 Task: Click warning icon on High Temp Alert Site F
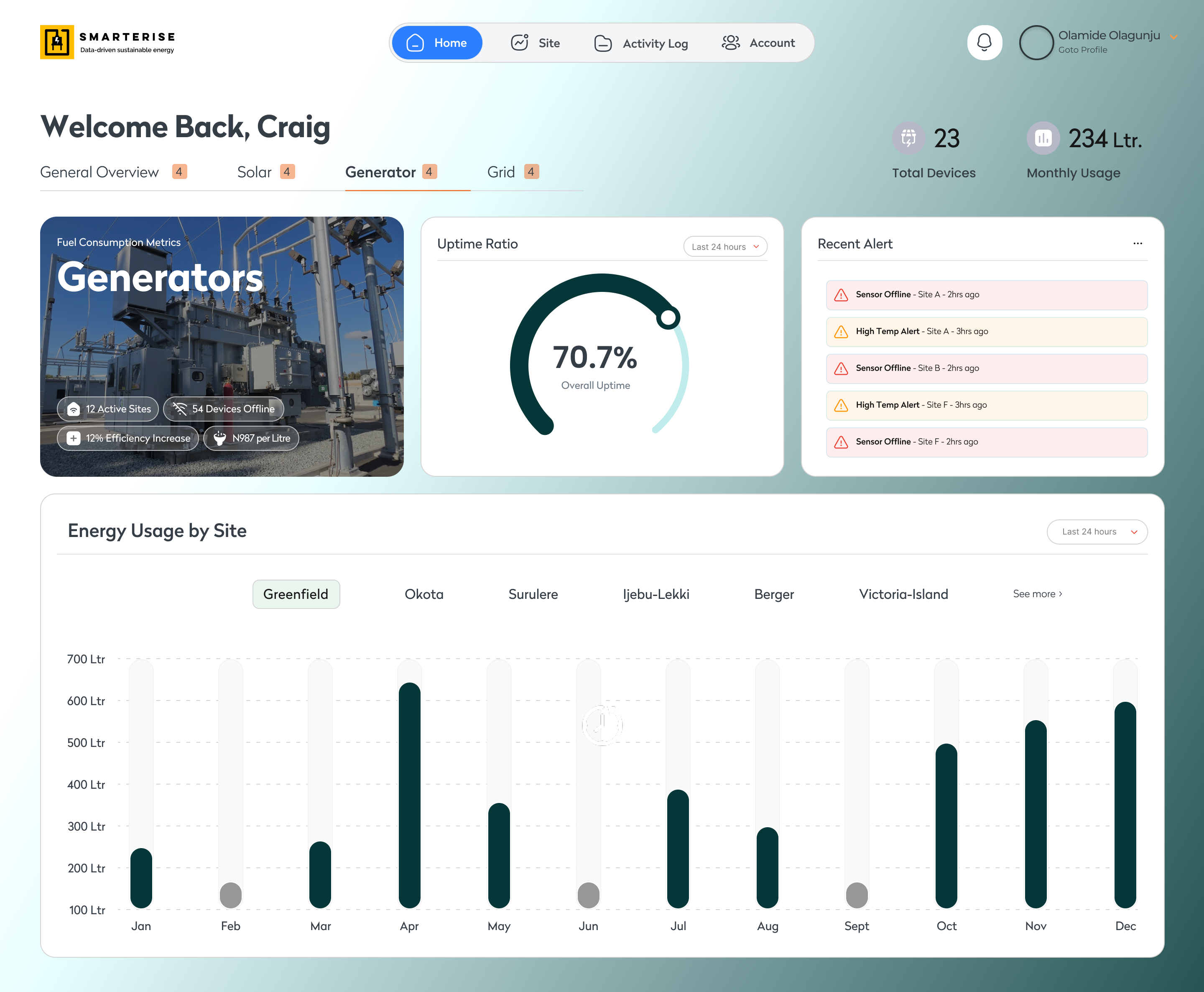coord(841,405)
